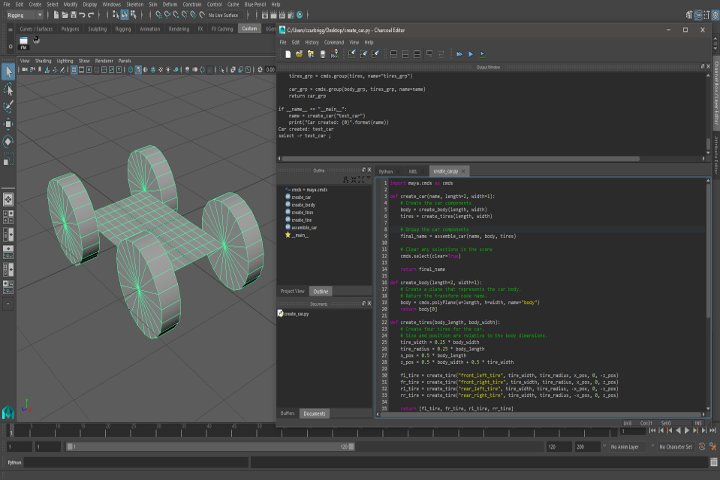Toggle snap to points magnet icon

(176, 15)
